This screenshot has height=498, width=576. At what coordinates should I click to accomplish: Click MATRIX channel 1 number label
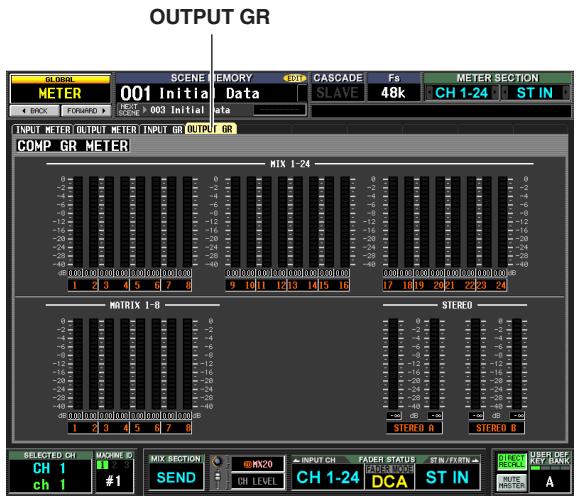pos(75,428)
